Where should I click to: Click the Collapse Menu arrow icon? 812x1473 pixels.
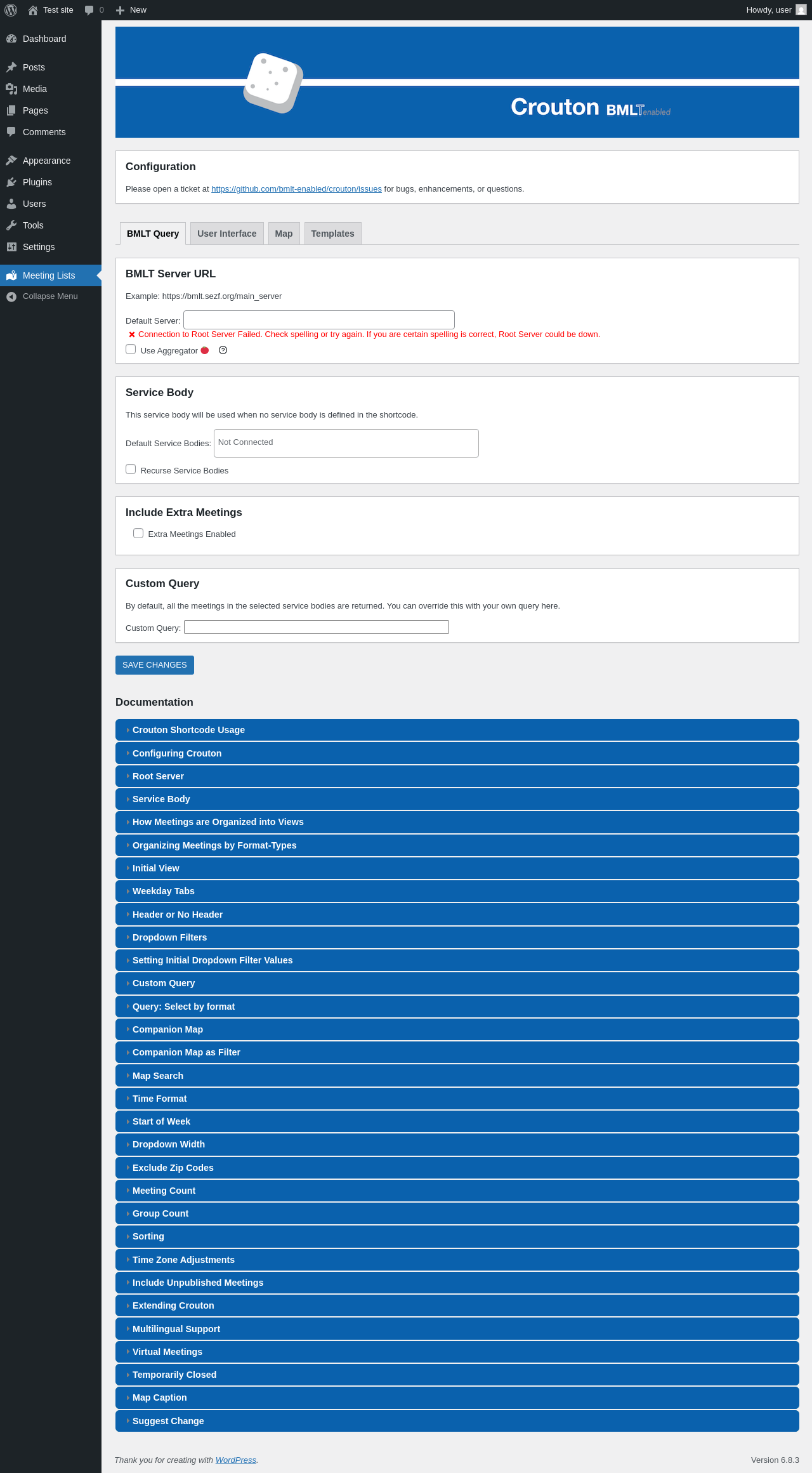11,296
